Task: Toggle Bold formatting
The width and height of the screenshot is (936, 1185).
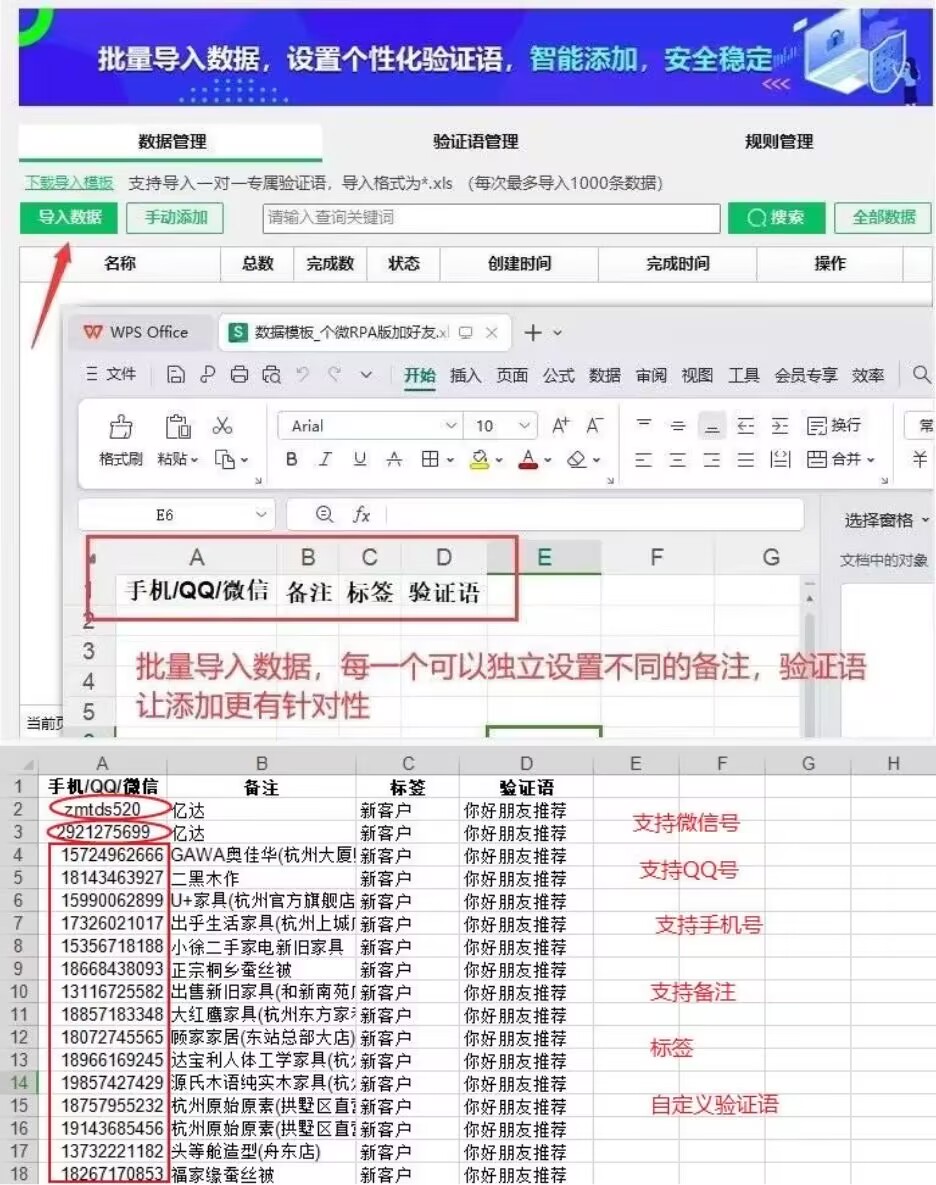Action: 292,459
